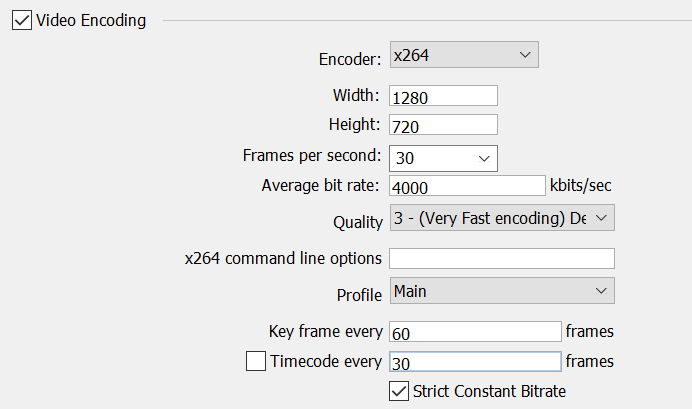Open the Encoder x264 dropdown

464,55
